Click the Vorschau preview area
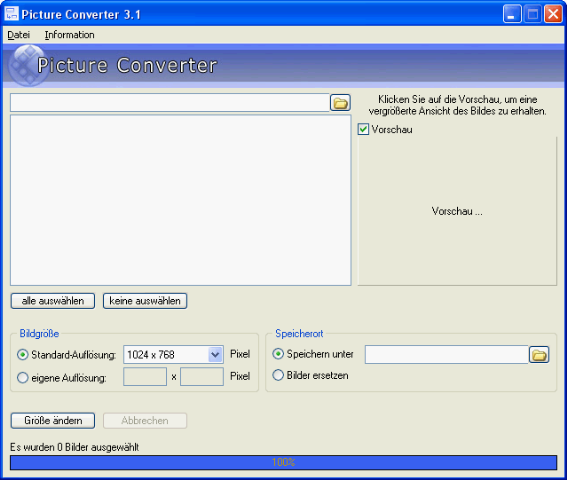 pyautogui.click(x=457, y=211)
